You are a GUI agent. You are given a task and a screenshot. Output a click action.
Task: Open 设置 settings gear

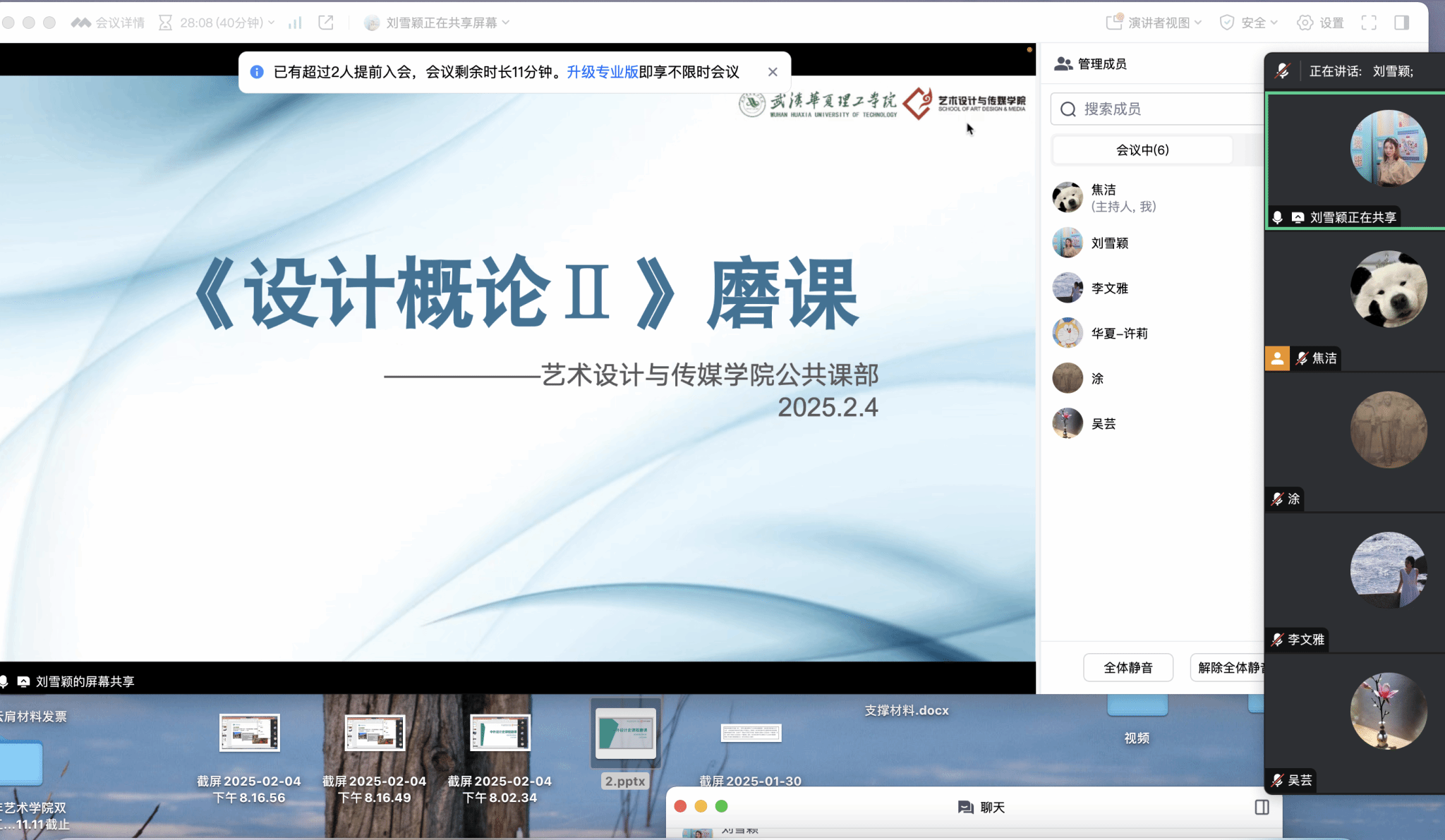point(1321,23)
